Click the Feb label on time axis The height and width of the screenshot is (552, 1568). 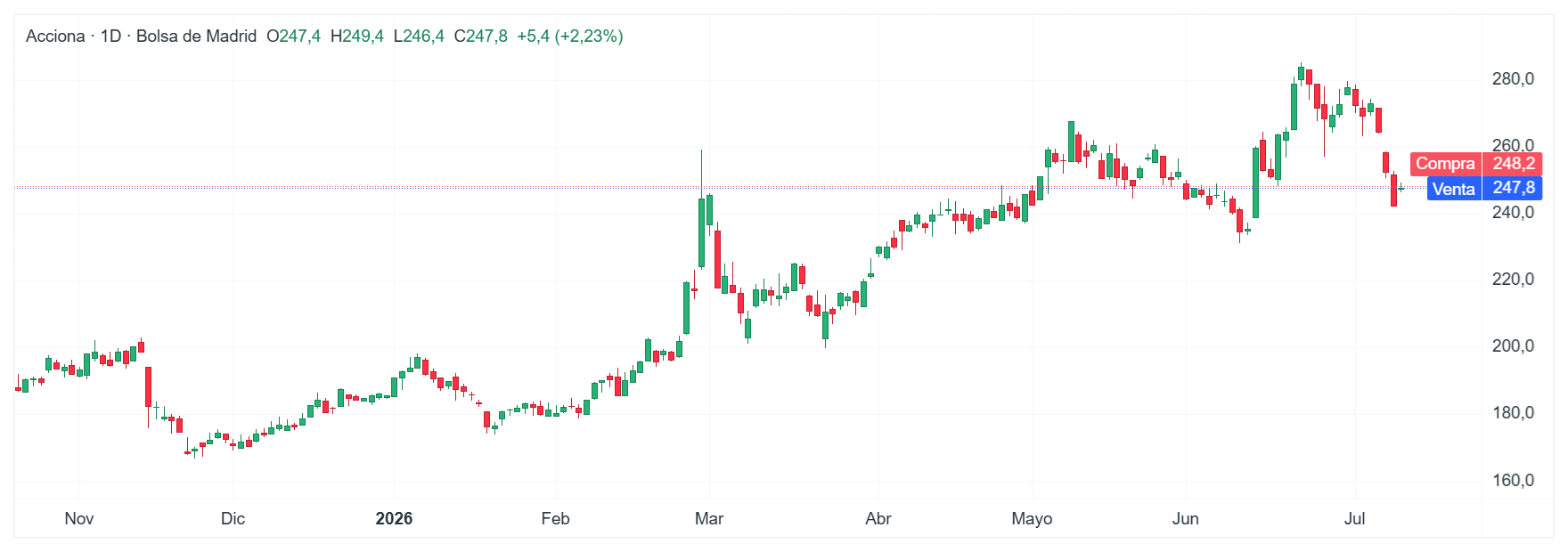pos(555,519)
